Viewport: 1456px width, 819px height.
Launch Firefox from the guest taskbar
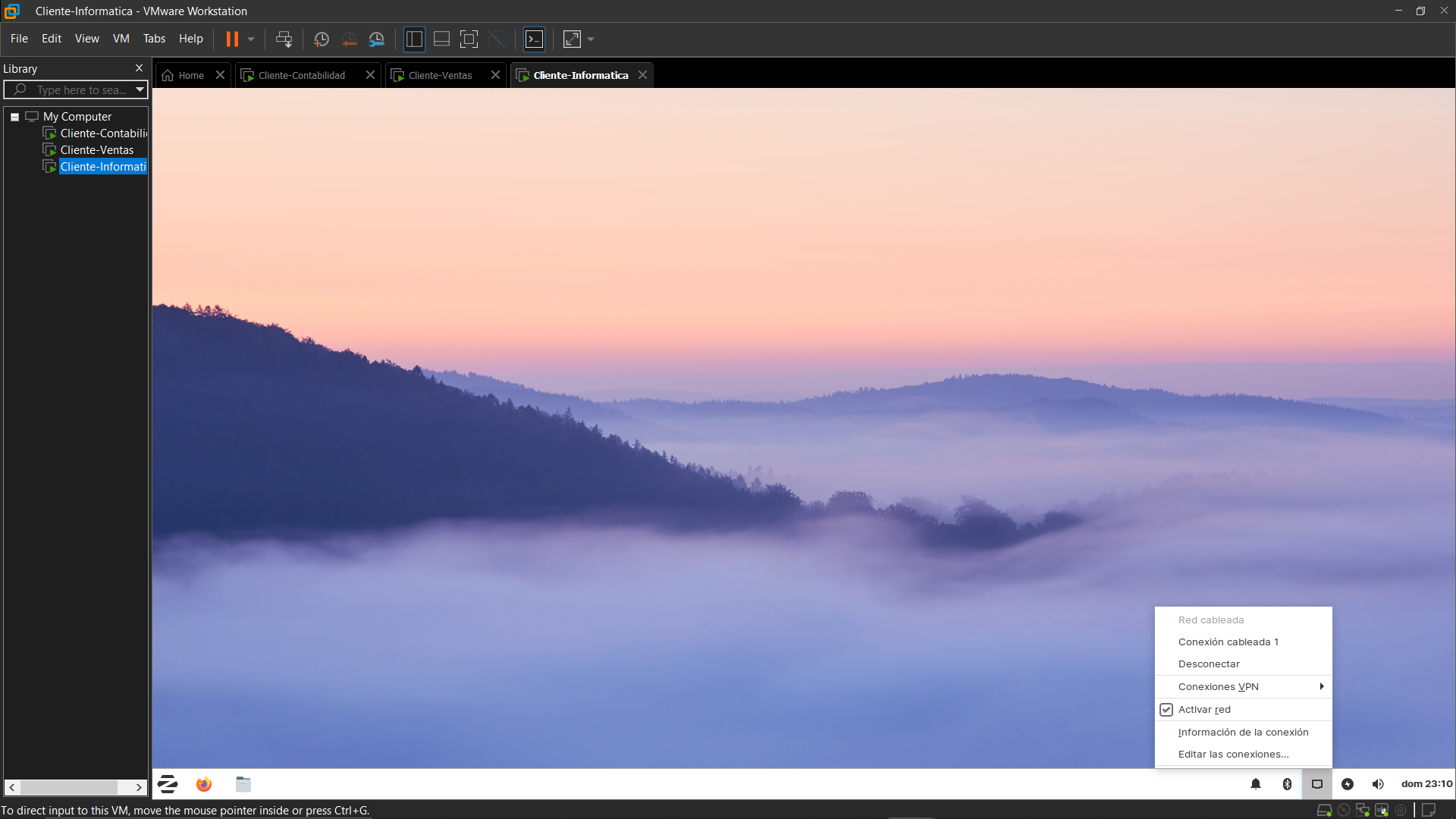tap(204, 784)
